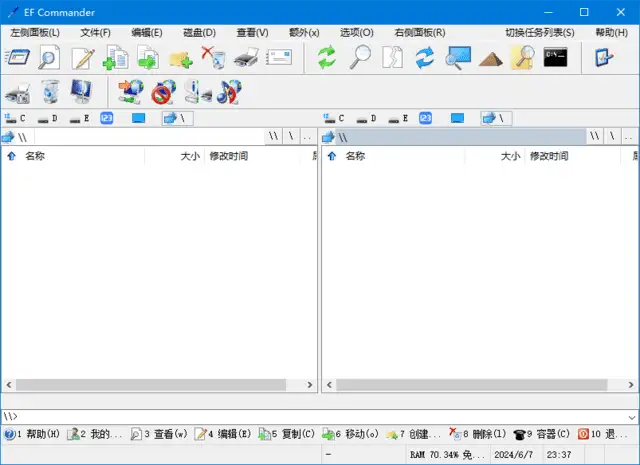Image resolution: width=640 pixels, height=465 pixels.
Task: Open the 选项(O) menu
Action: [x=356, y=32]
